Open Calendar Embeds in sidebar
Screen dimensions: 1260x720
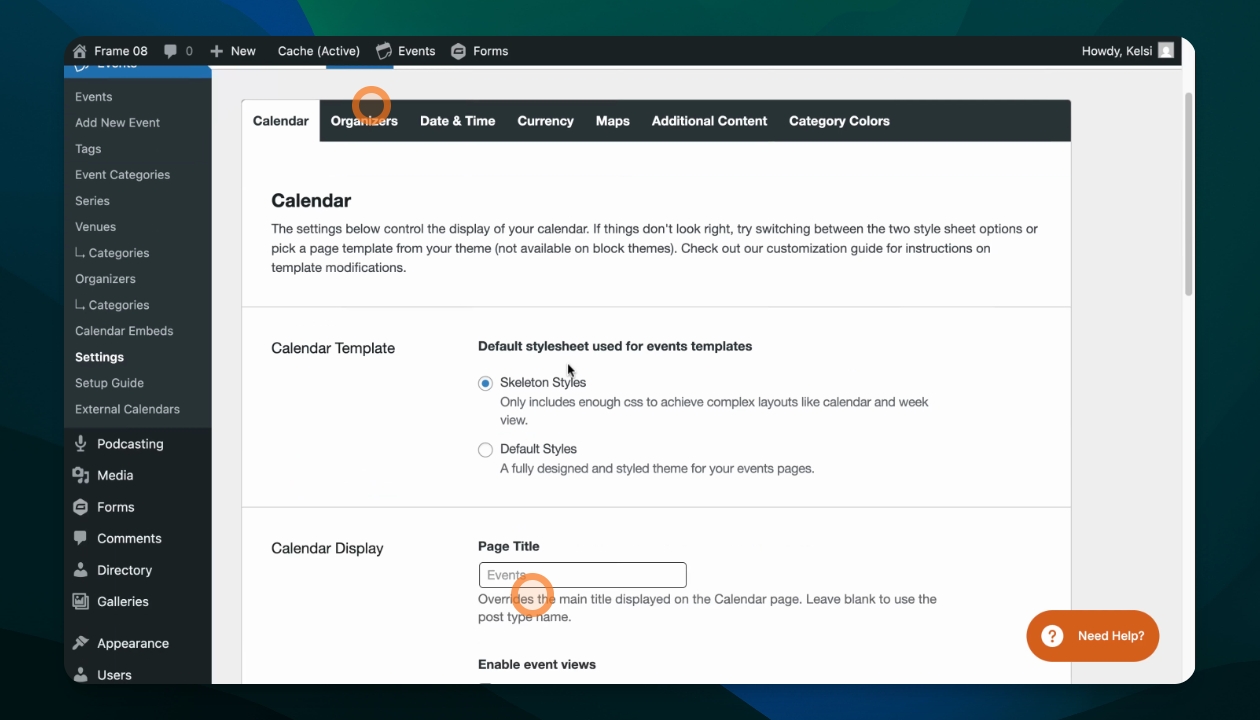(124, 331)
